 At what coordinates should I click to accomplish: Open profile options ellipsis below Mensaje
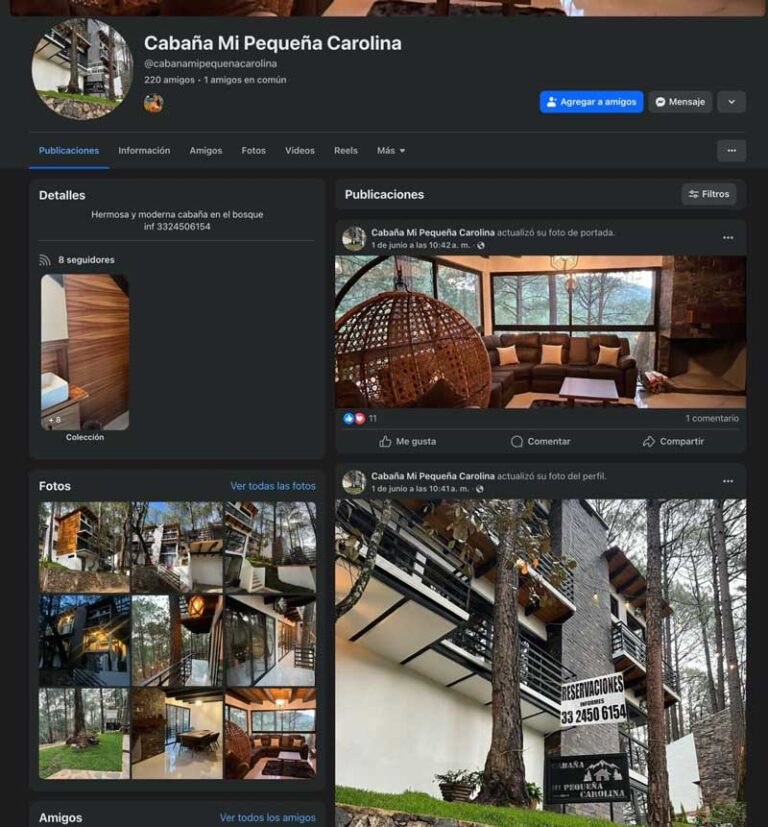(732, 151)
